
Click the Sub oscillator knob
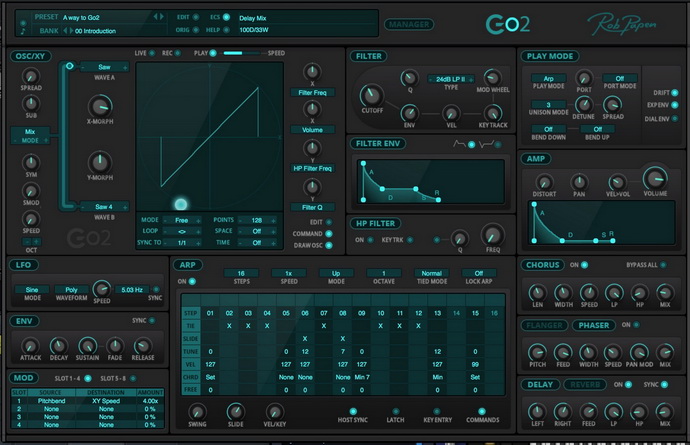tap(30, 103)
